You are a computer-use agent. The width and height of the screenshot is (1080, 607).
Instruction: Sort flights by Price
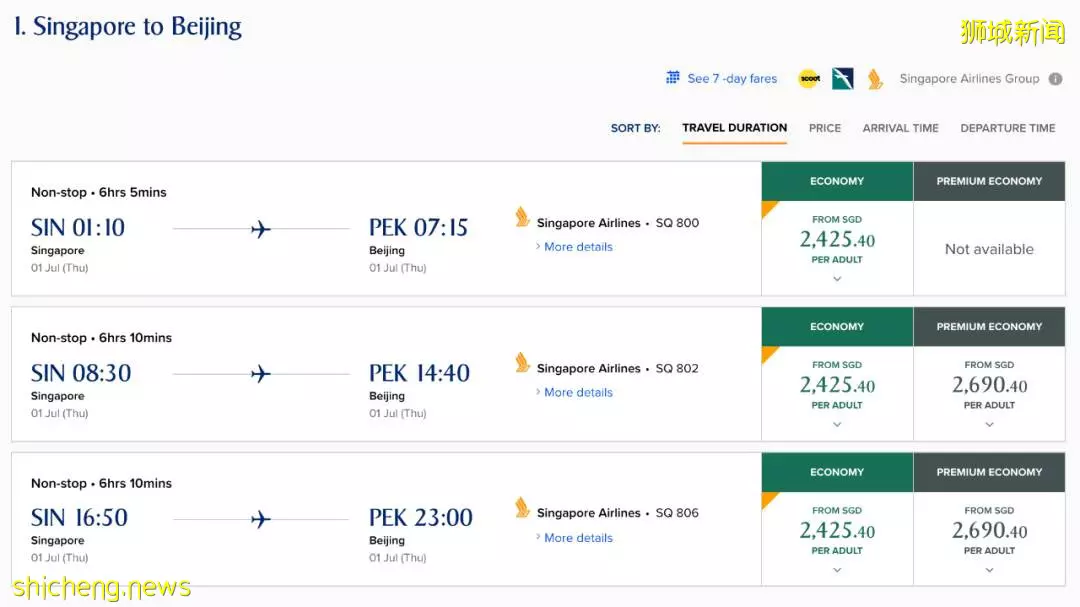pyautogui.click(x=824, y=128)
